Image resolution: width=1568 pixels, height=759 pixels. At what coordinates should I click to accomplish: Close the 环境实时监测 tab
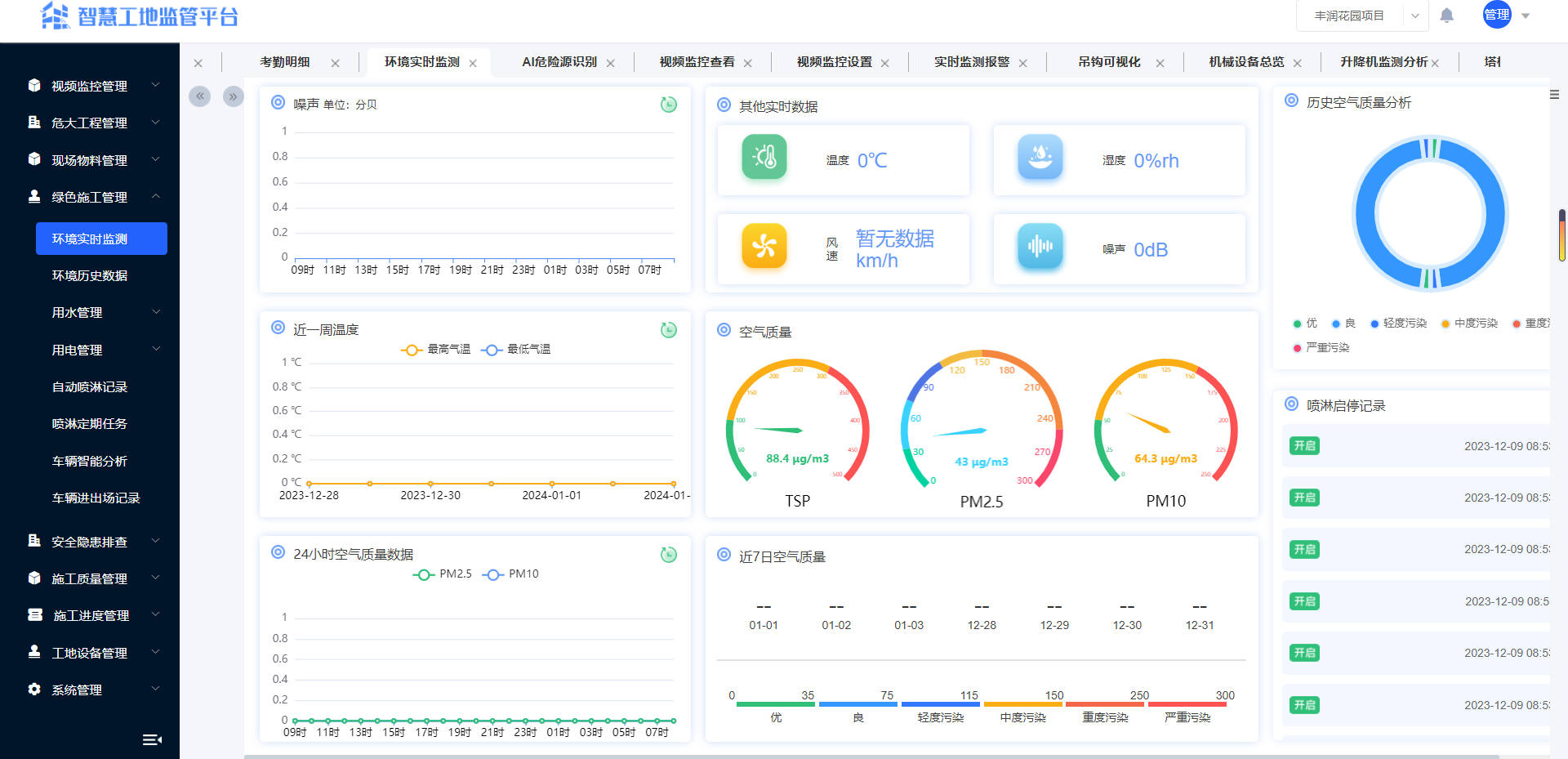tap(473, 63)
